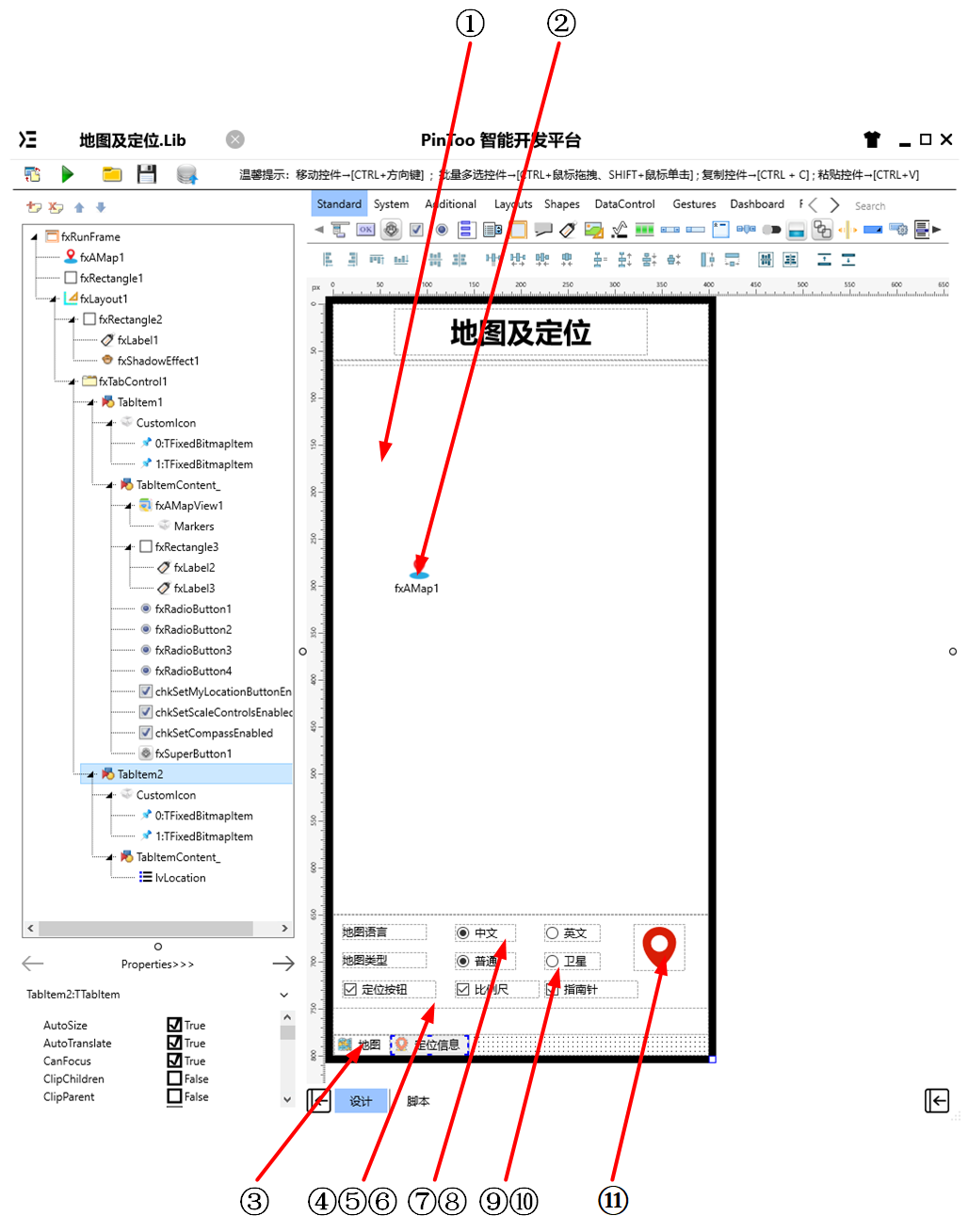Collapse the fxRectangle3 tree node
Viewport: 968px width, 1232px height.
pos(129,547)
